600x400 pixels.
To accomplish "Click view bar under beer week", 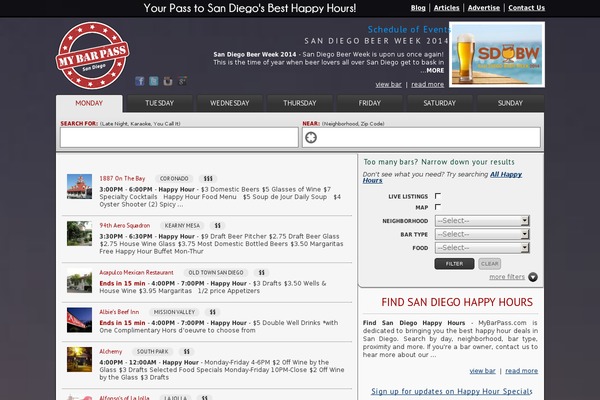I will pyautogui.click(x=388, y=84).
